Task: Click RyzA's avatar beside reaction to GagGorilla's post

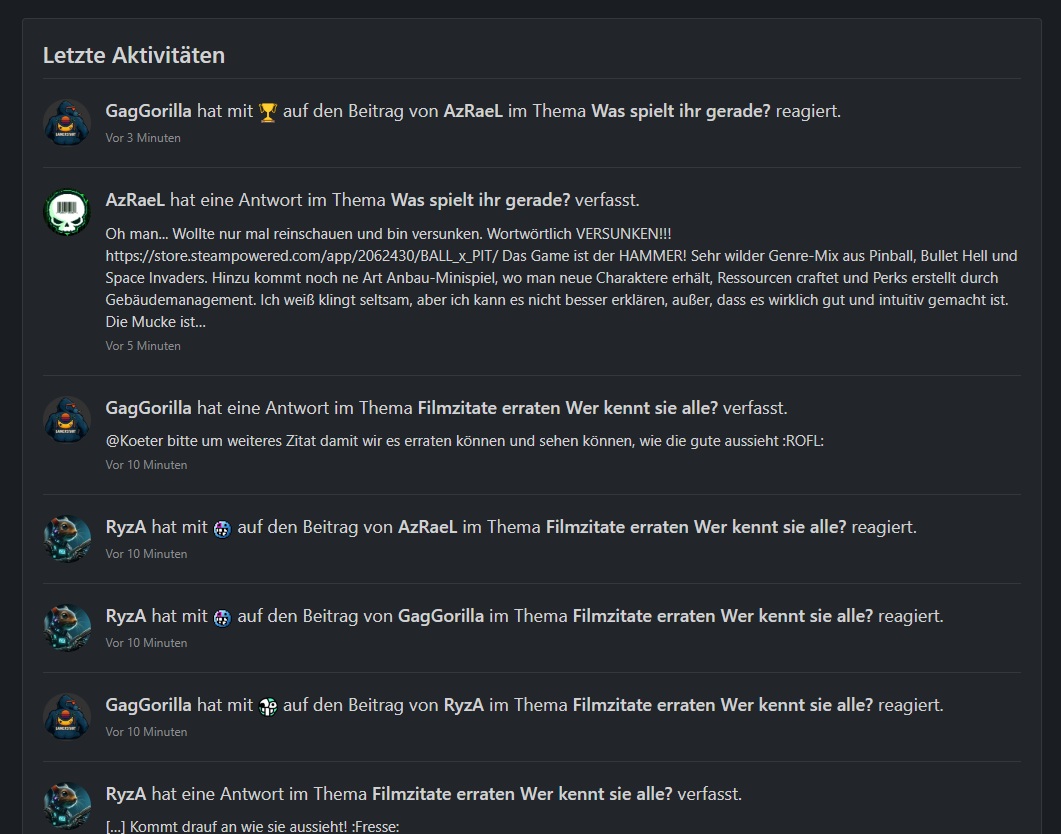Action: click(67, 628)
